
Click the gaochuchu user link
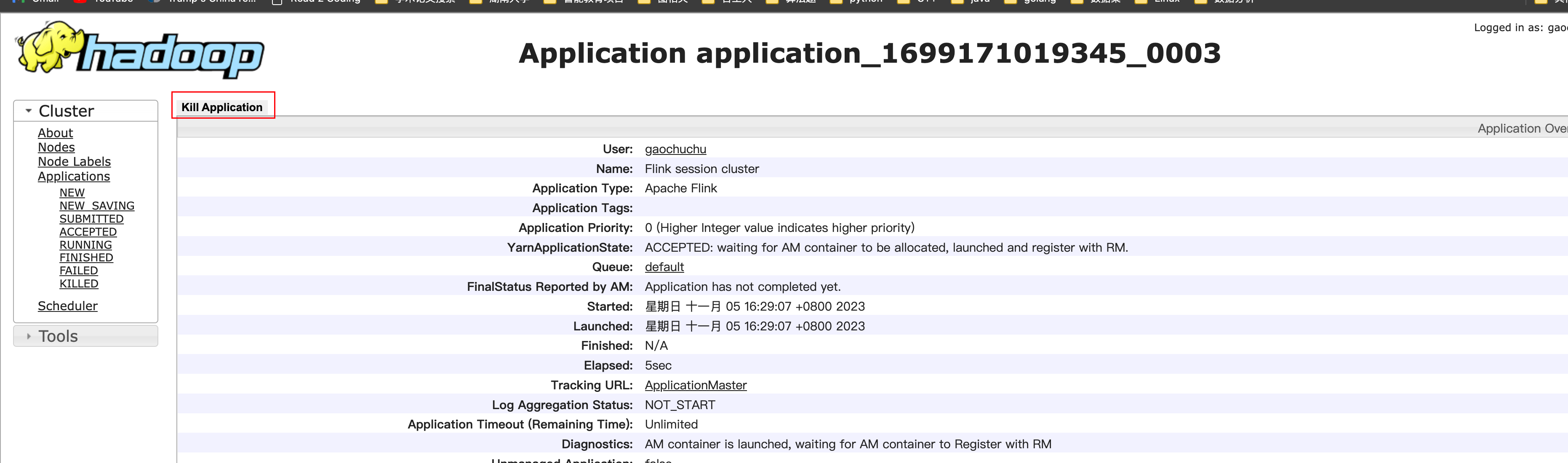(675, 149)
